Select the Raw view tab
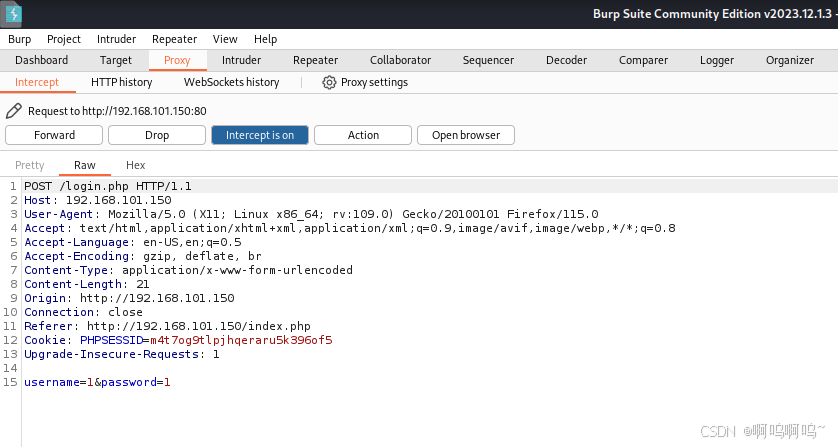 (x=84, y=165)
